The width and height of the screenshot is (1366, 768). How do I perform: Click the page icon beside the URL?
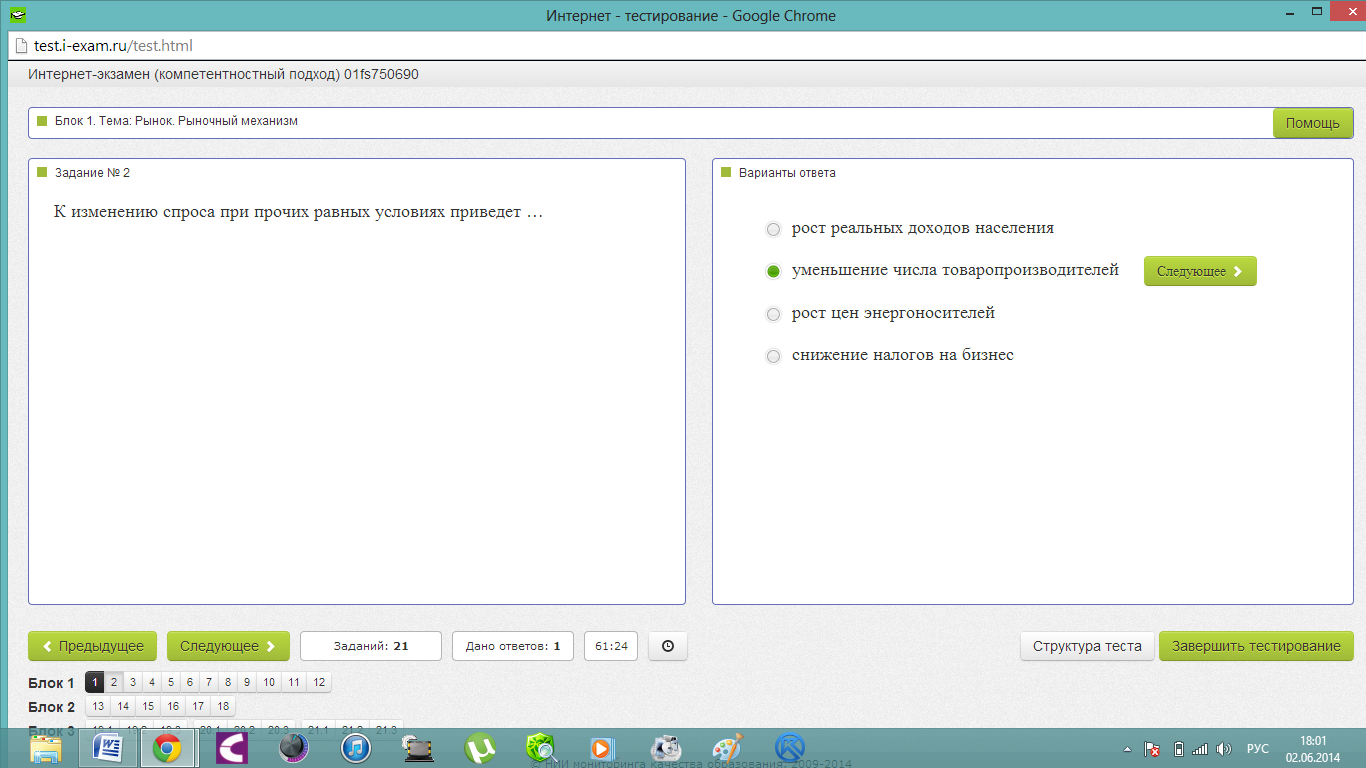[21, 46]
